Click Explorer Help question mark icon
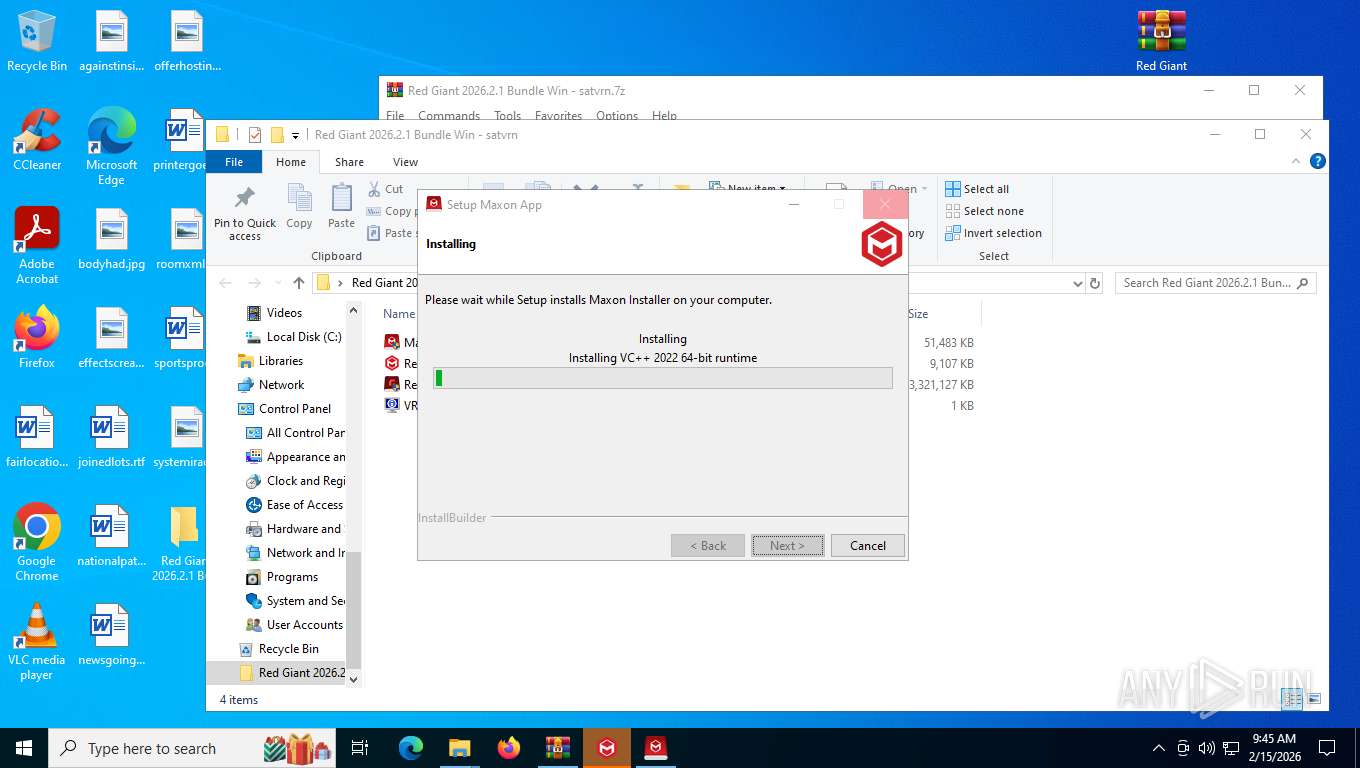1360x768 pixels. pos(1318,161)
